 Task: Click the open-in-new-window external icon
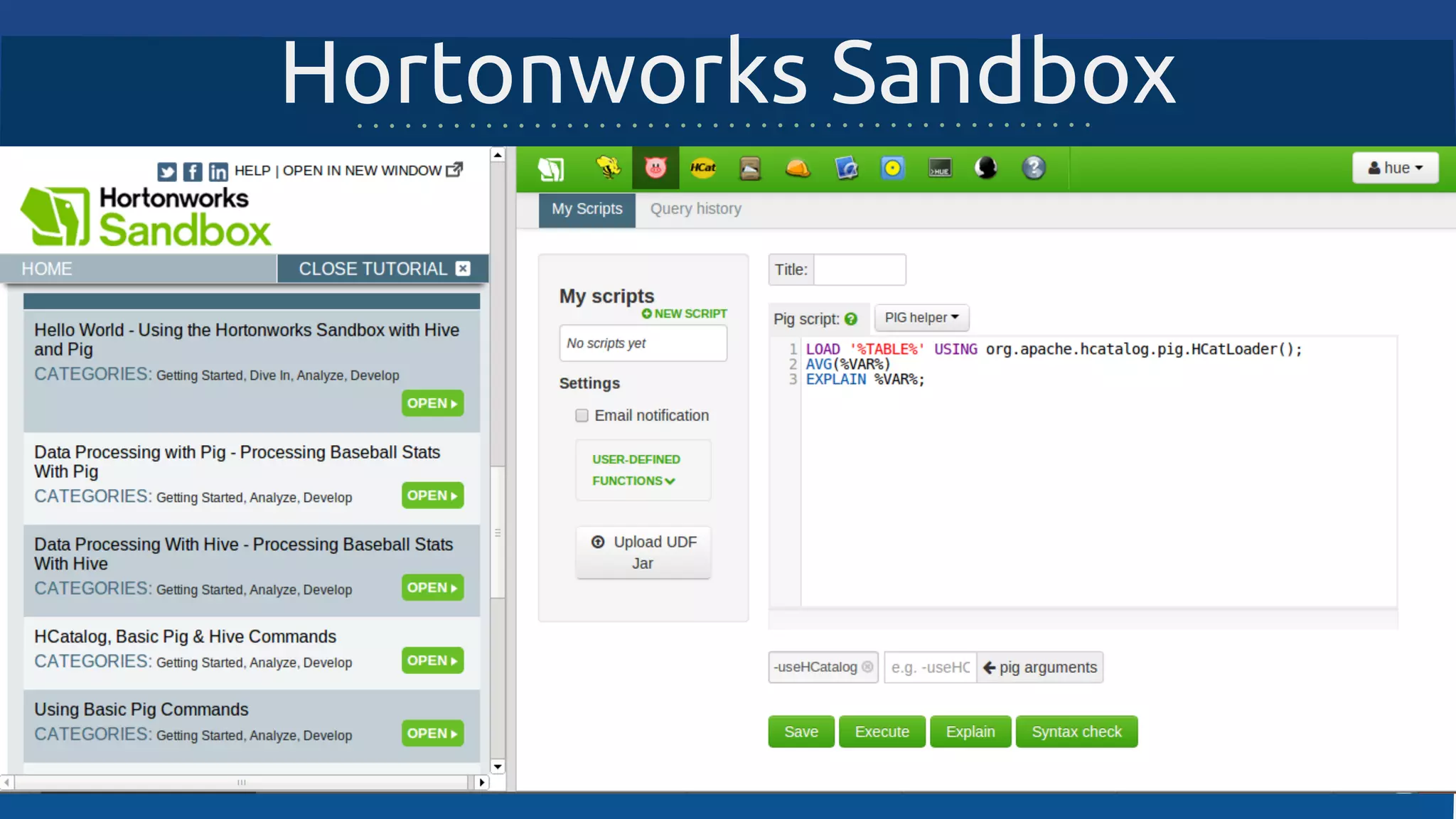(x=454, y=170)
